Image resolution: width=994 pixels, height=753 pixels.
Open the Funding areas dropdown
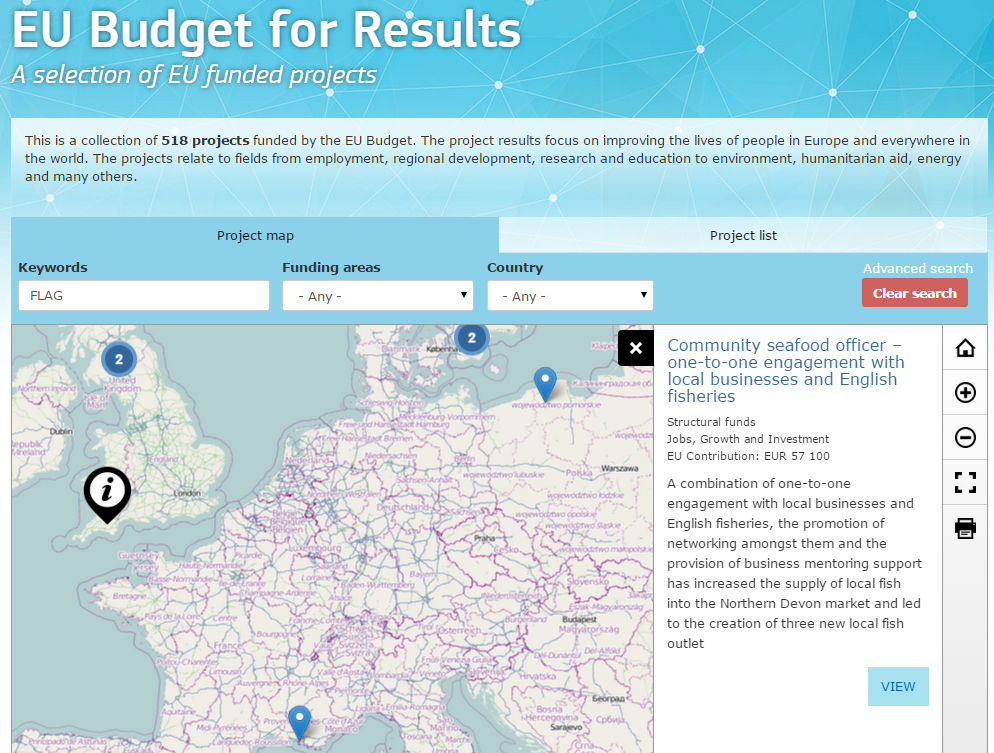[378, 295]
